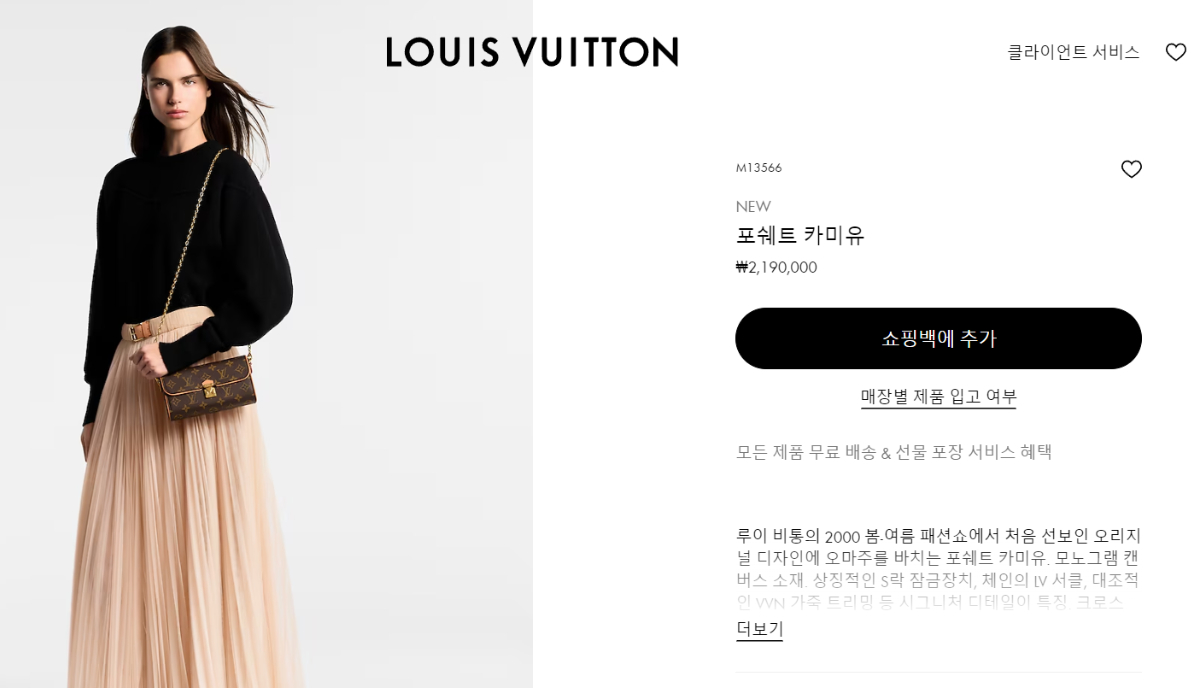Select the 포쉐트 카미유 product title
1200x688 pixels.
click(x=800, y=236)
